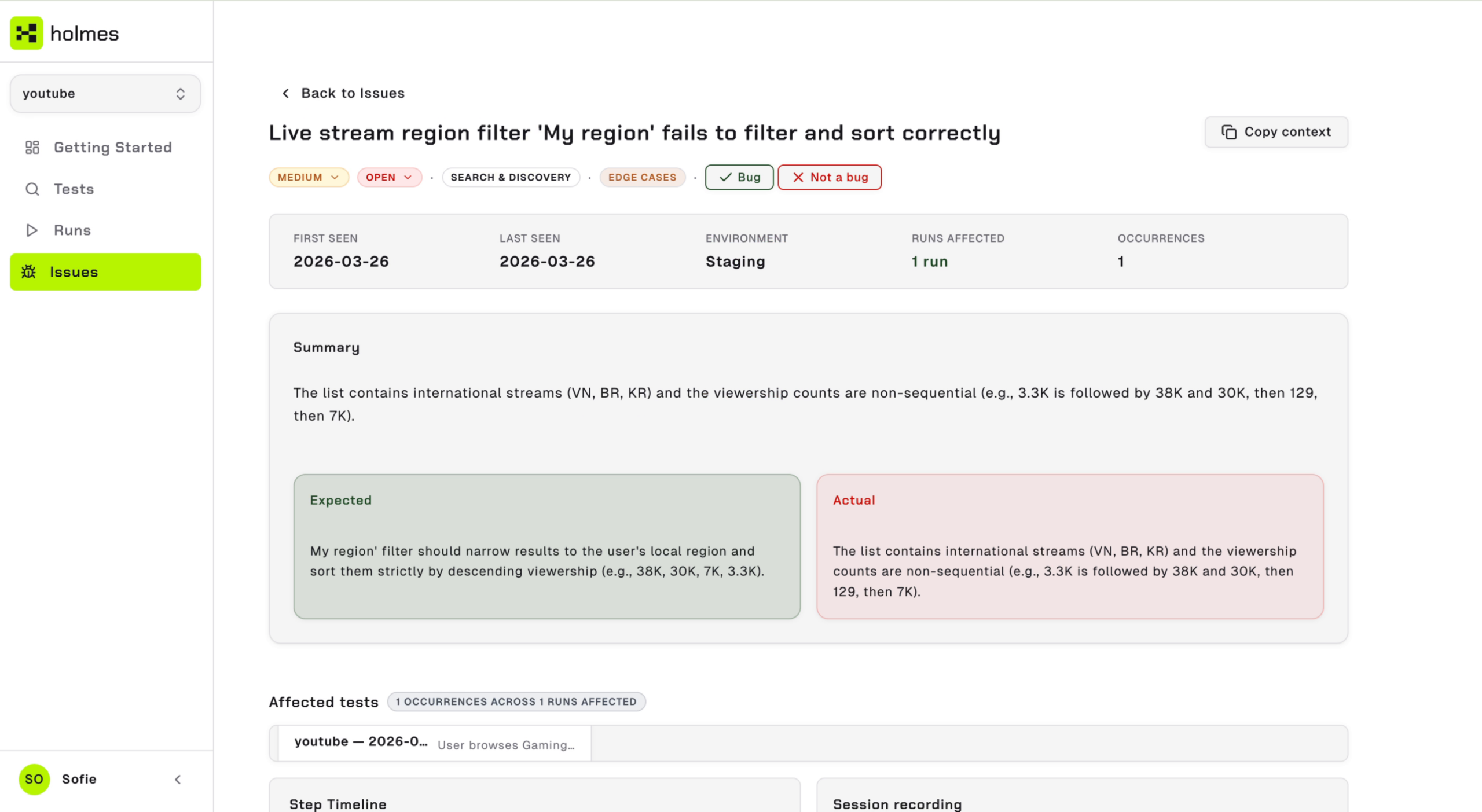Click the Runs play icon
The image size is (1482, 812).
(32, 230)
